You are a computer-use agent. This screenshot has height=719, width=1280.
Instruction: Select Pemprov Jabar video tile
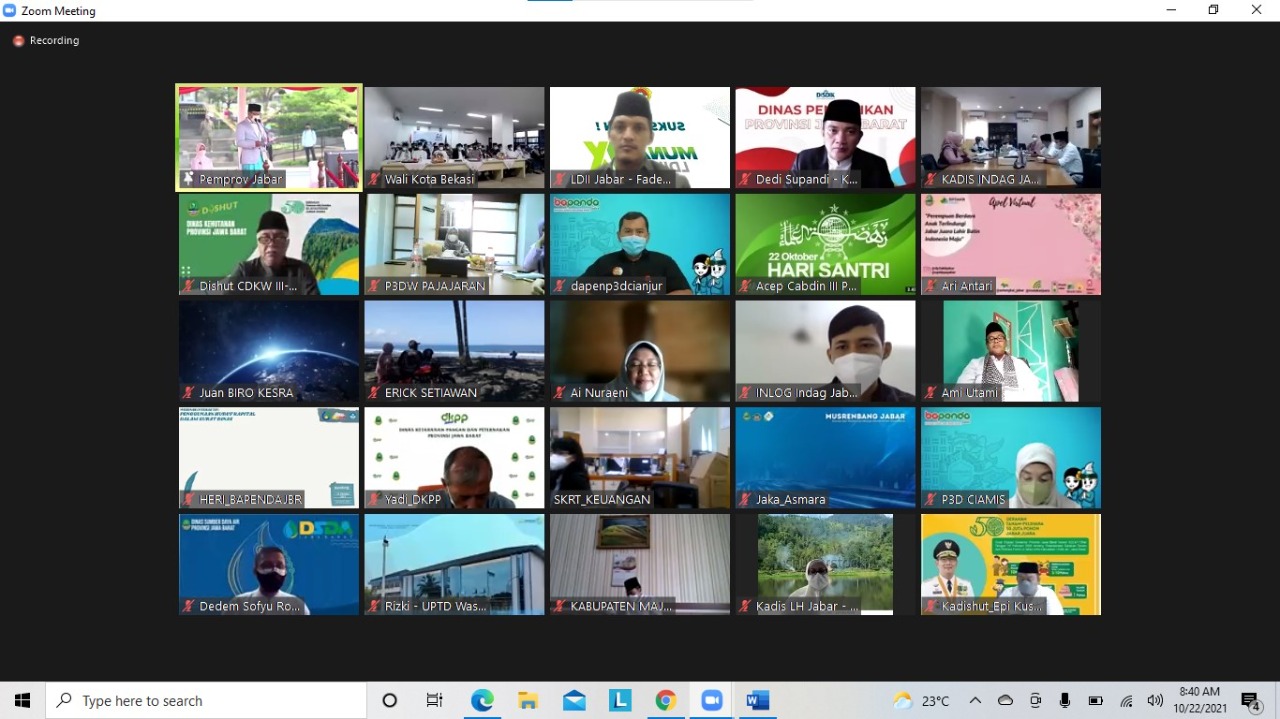[x=269, y=137]
